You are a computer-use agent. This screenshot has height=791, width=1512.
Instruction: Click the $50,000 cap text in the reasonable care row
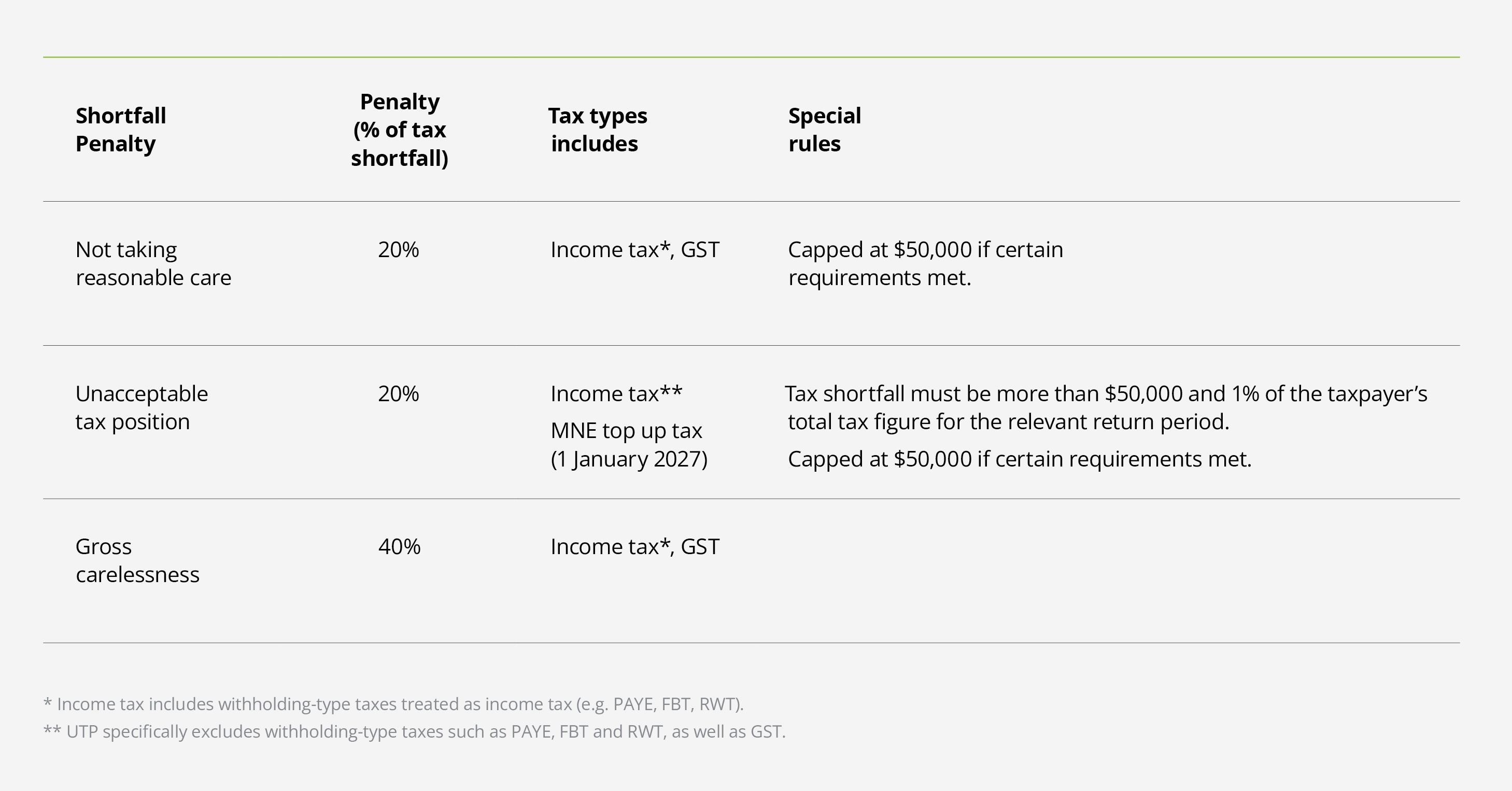(x=925, y=263)
